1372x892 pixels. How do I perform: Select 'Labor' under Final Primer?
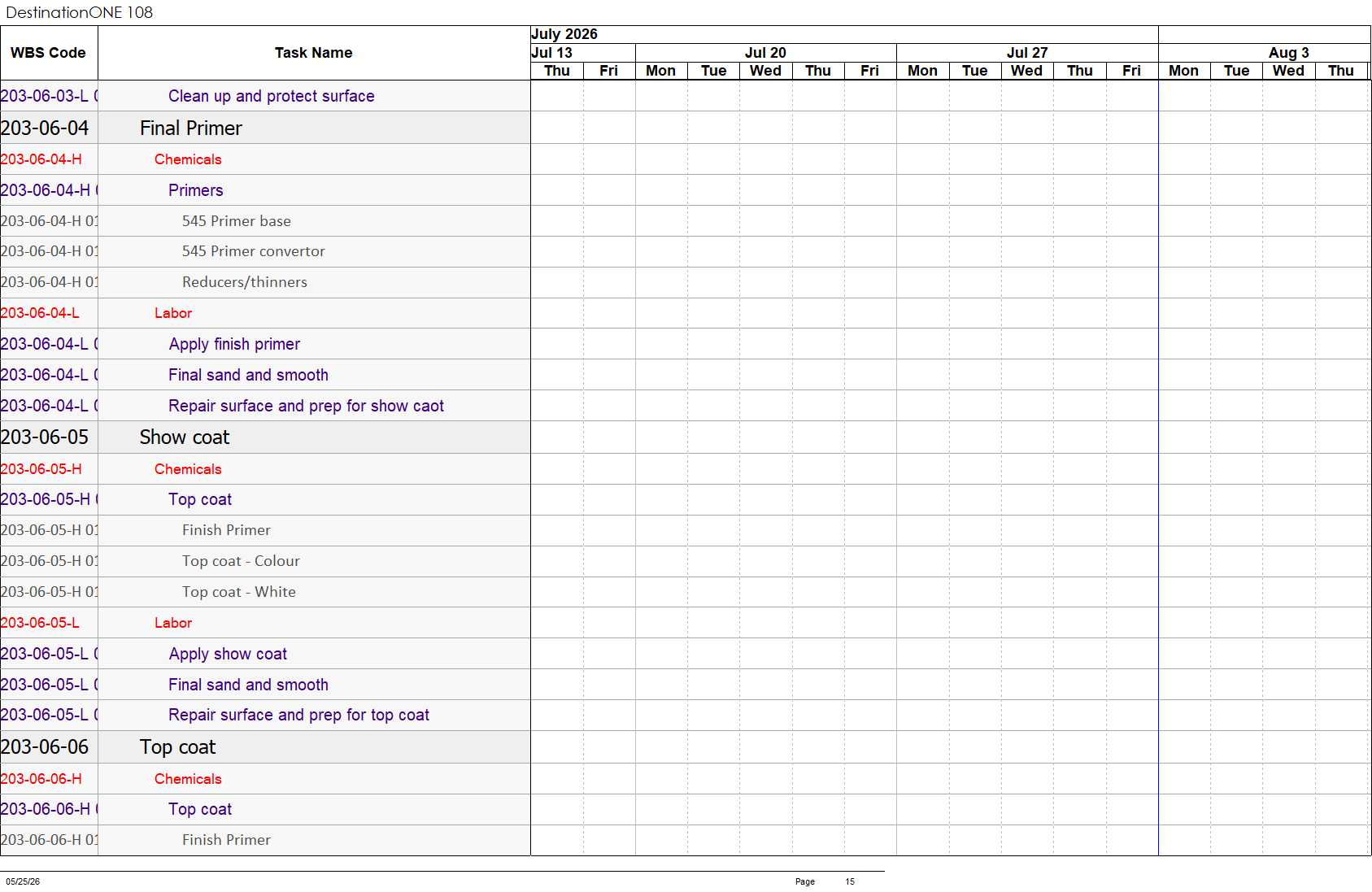[x=173, y=313]
